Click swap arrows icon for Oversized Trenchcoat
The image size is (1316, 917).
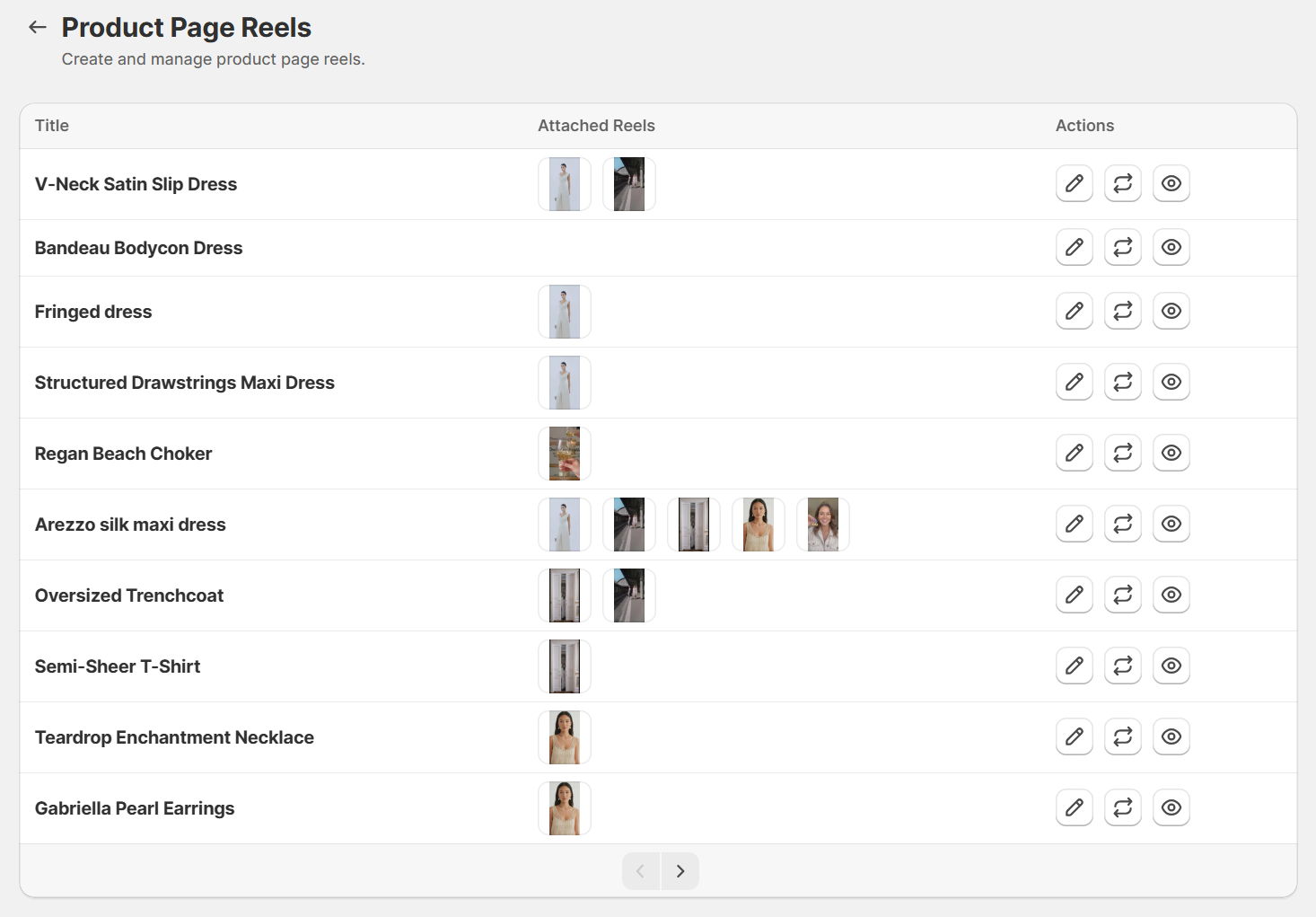(x=1122, y=595)
